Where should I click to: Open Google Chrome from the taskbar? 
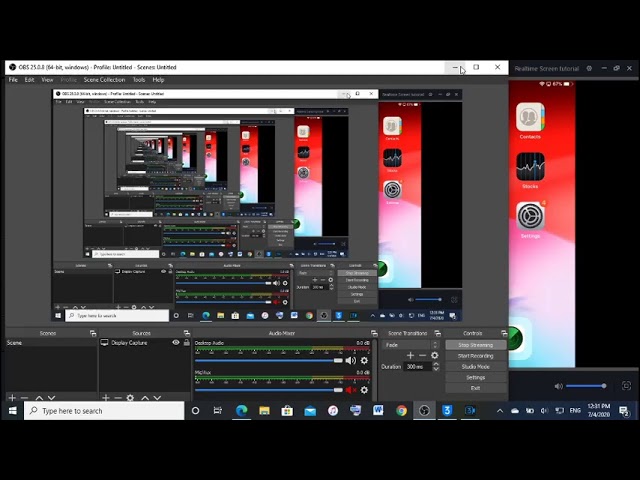[x=401, y=411]
